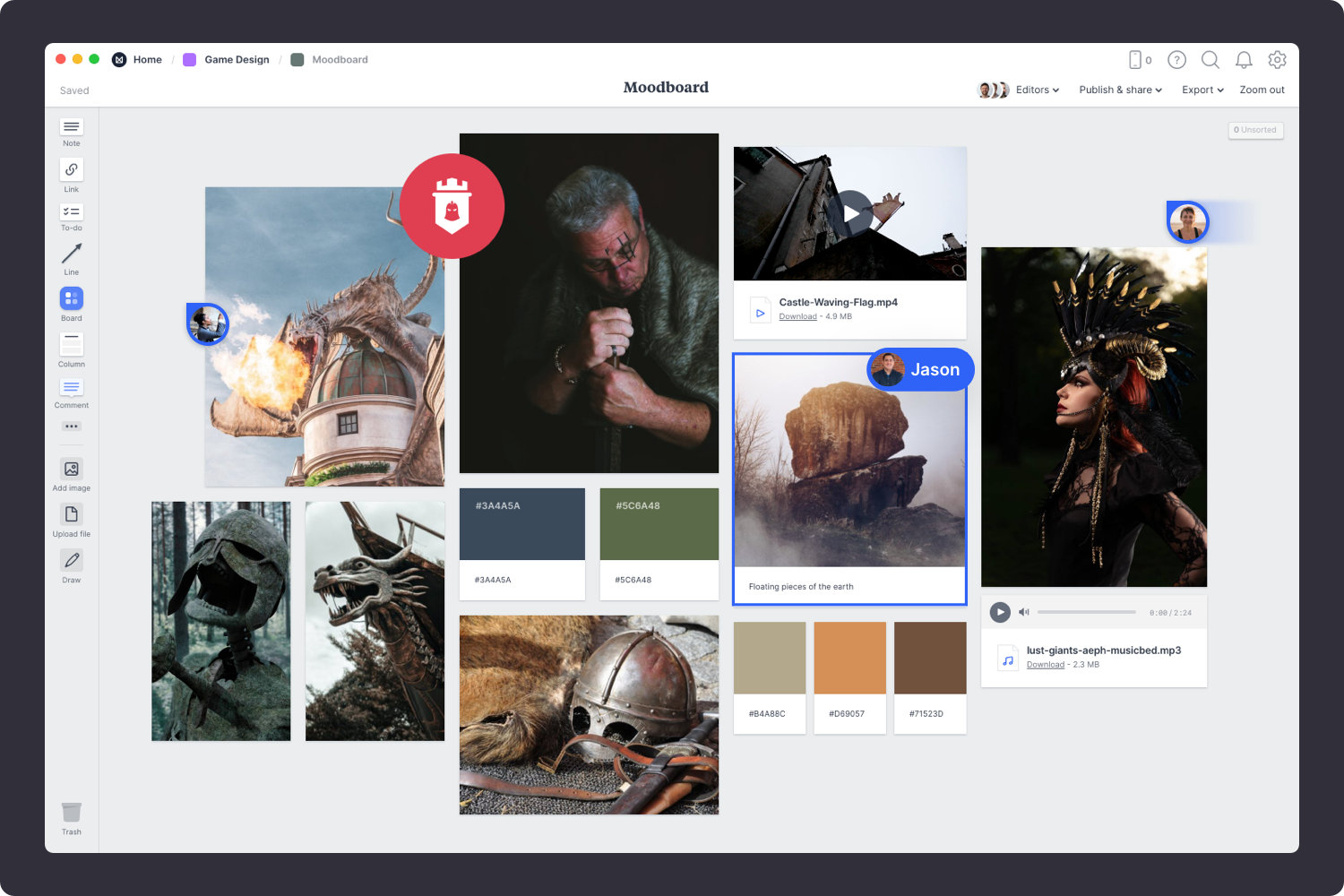Navigate to Home in the breadcrumb

[148, 59]
